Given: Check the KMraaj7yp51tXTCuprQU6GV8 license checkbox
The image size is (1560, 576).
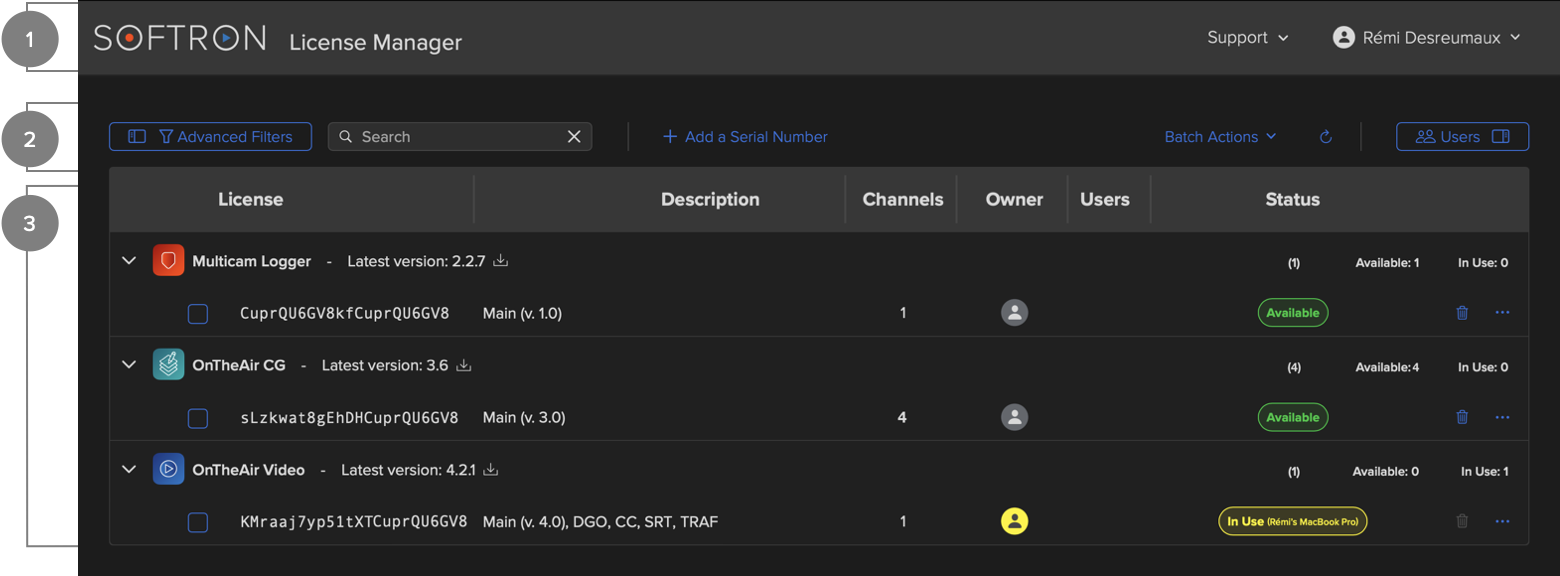Looking at the screenshot, I should (x=198, y=522).
